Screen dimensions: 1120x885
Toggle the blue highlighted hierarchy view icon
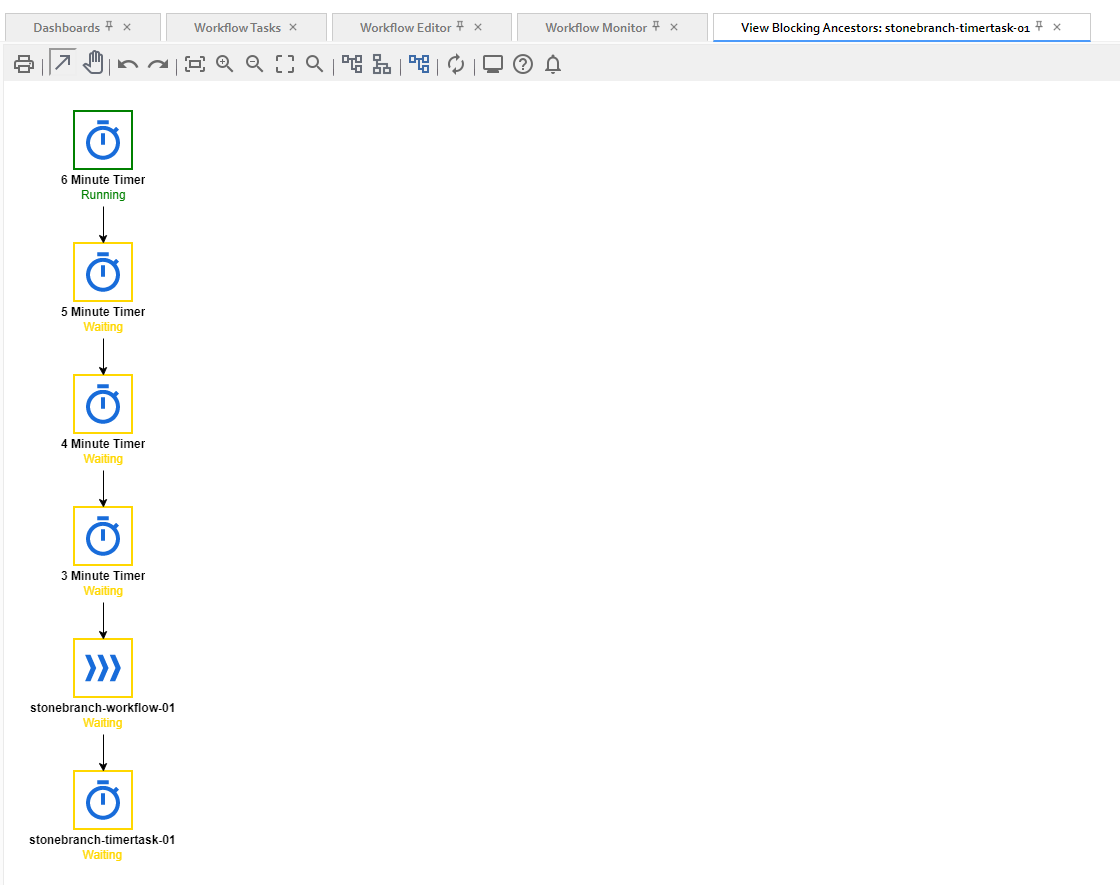pyautogui.click(x=419, y=64)
